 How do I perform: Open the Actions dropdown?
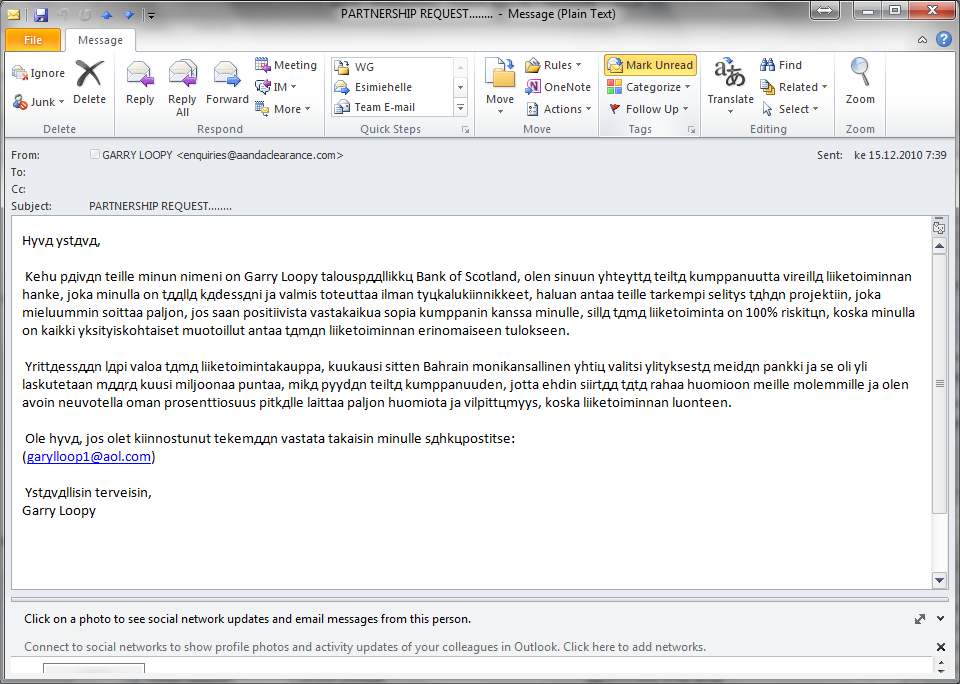(x=559, y=109)
